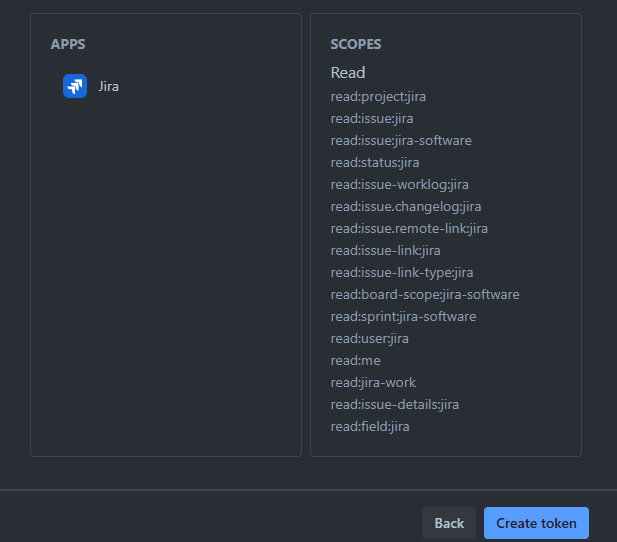Select the Jira app label
This screenshot has height=542, width=617.
tap(108, 86)
